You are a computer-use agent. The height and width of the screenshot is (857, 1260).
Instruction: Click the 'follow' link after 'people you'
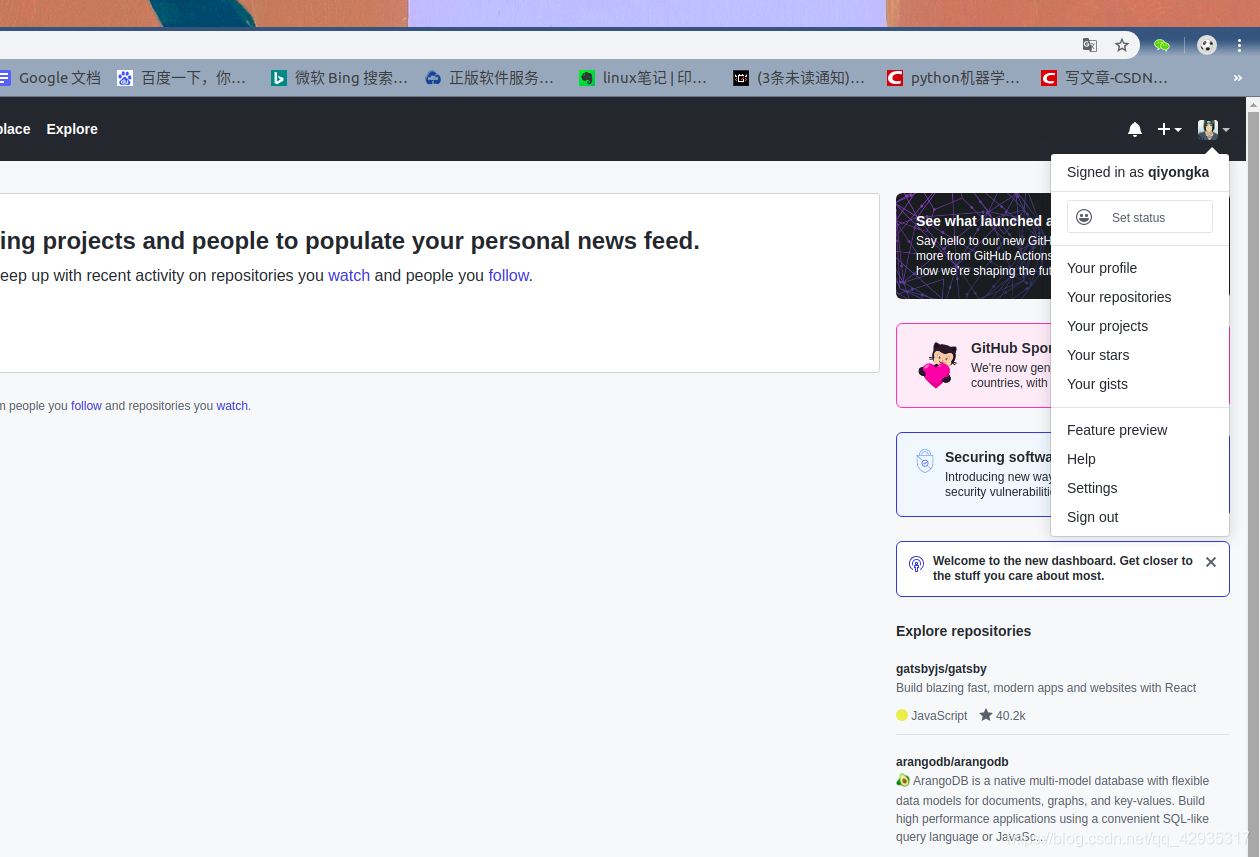coord(508,275)
